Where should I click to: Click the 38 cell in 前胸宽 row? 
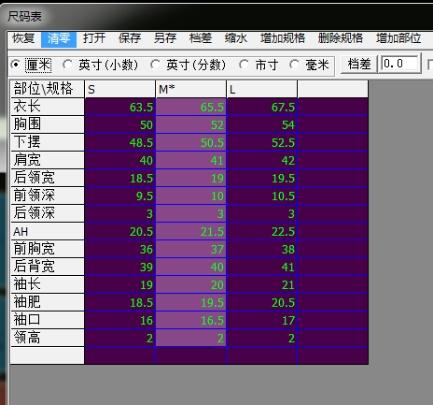[262, 249]
